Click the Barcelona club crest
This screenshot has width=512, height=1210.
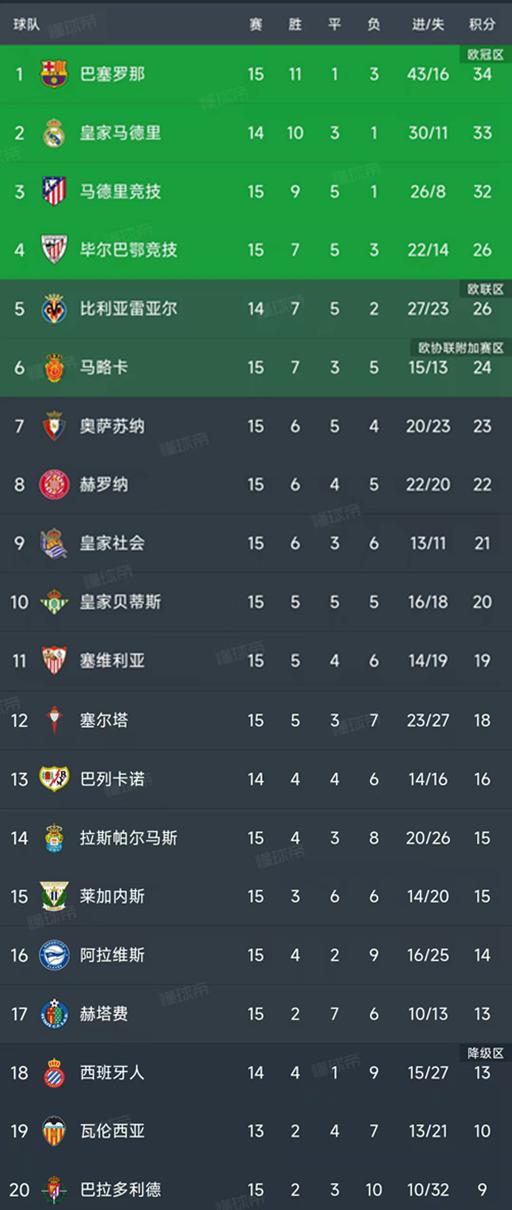point(53,74)
